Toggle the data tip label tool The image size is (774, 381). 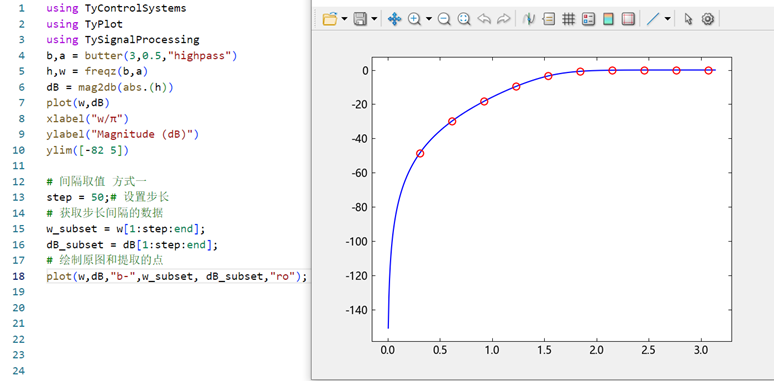click(548, 19)
